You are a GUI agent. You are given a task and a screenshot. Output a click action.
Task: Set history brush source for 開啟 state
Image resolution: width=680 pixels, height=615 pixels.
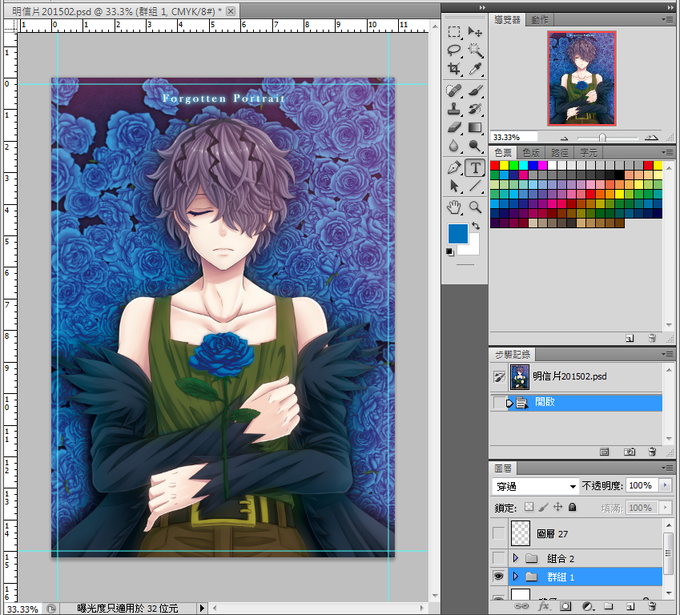tap(499, 402)
